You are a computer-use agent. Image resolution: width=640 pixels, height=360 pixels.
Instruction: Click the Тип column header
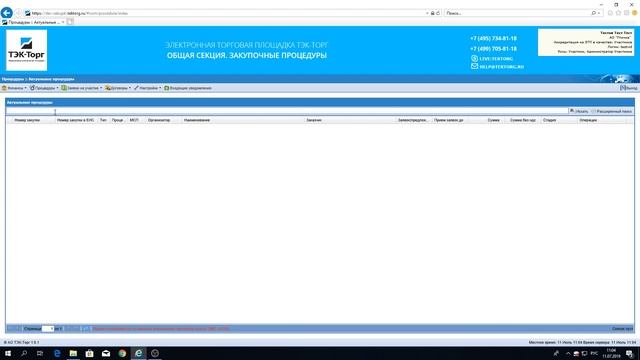click(x=104, y=120)
